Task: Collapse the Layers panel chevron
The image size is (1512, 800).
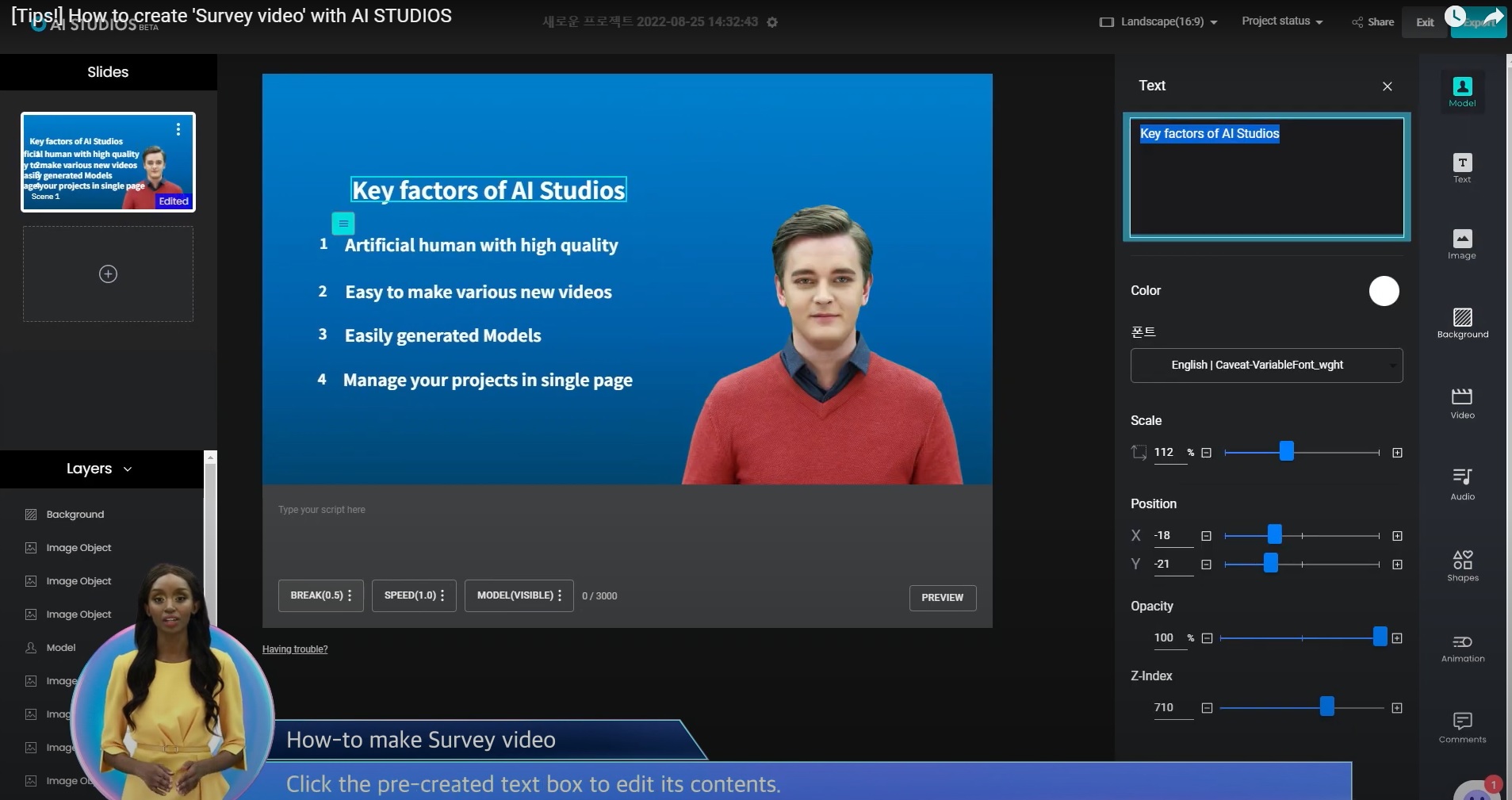Action: tap(128, 469)
